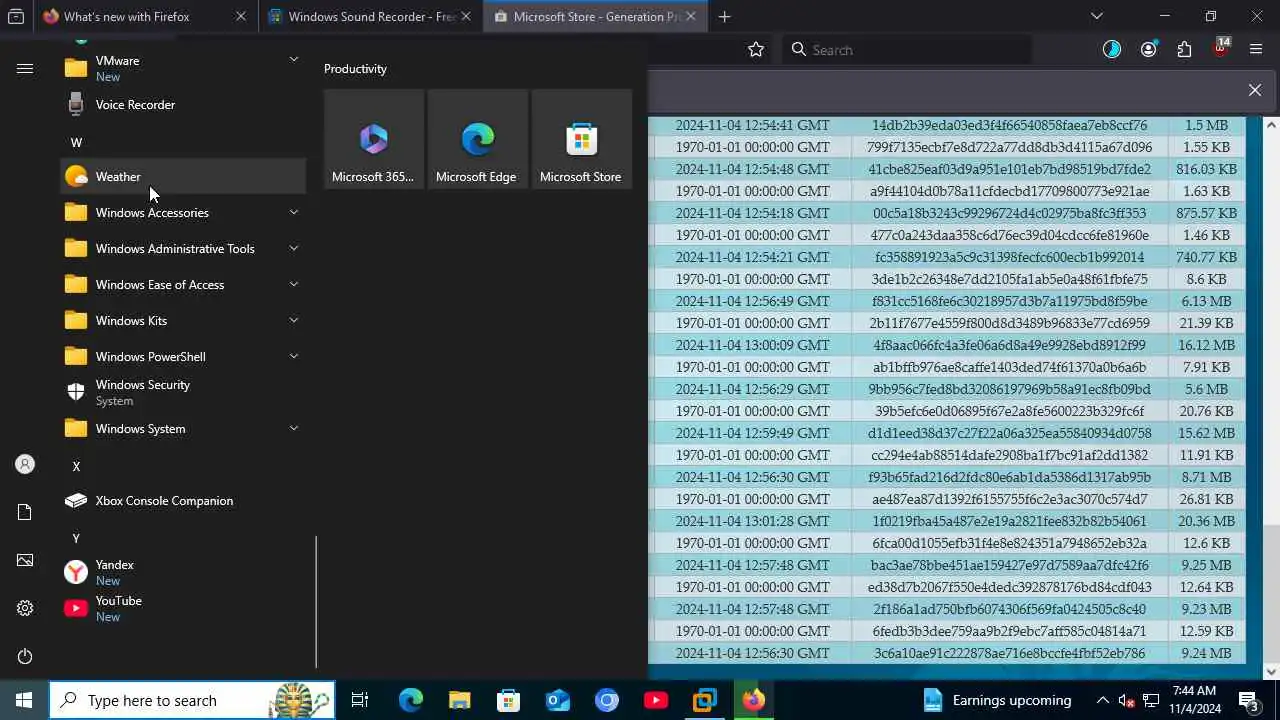Click the page vertical scrollbar thumb
Viewport: 1280px width, 720px height.
coord(1271,596)
